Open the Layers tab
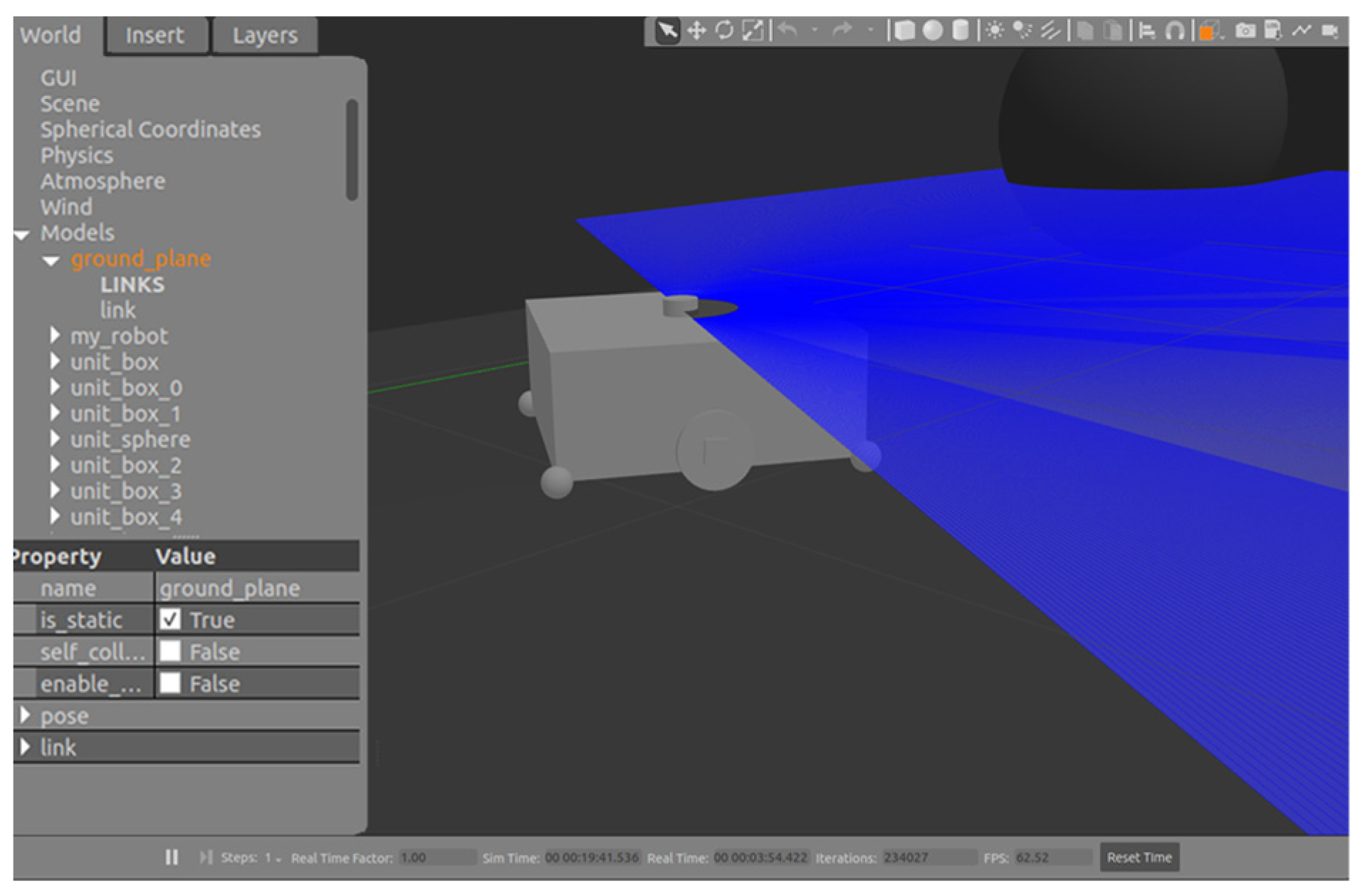The width and height of the screenshot is (1360, 896). tap(265, 35)
